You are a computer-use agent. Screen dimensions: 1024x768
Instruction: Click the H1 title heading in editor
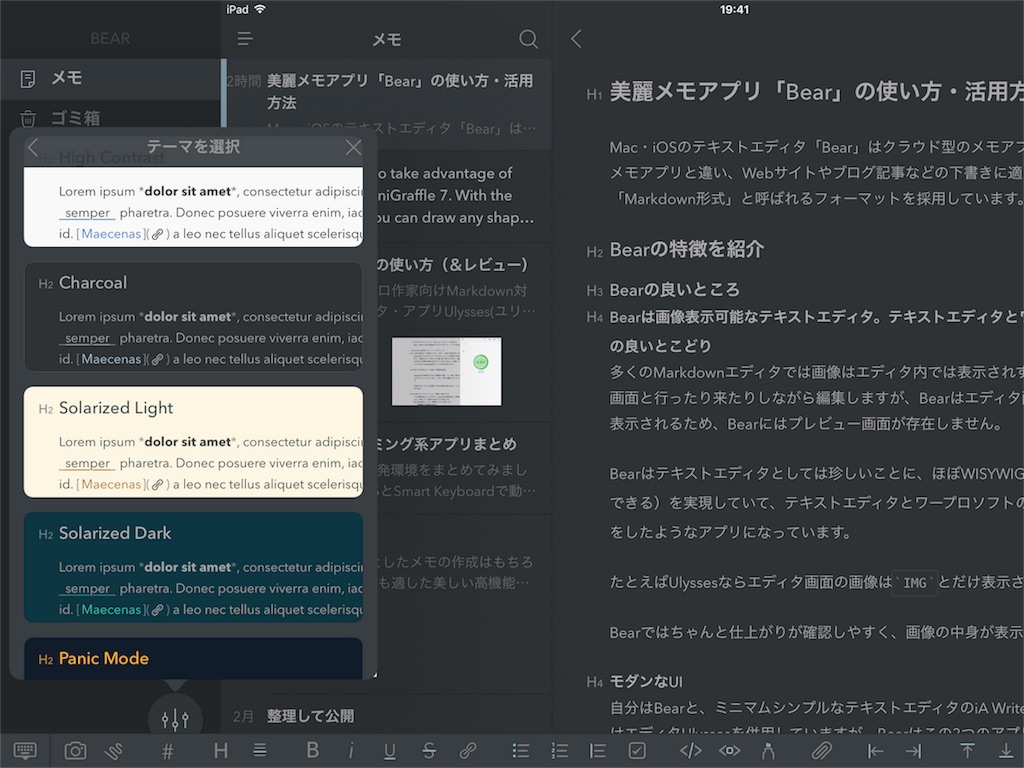[x=816, y=91]
